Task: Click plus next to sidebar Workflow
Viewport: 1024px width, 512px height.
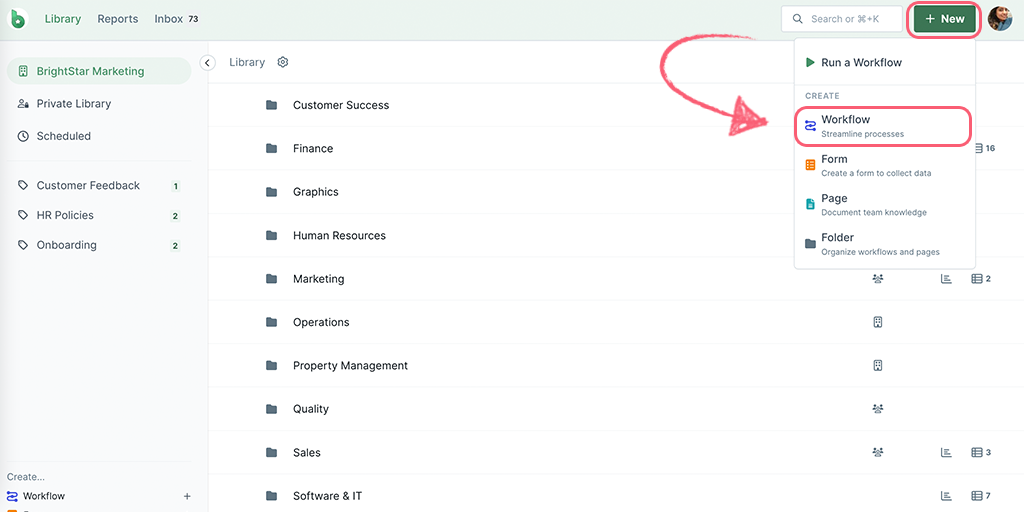Action: click(x=187, y=496)
